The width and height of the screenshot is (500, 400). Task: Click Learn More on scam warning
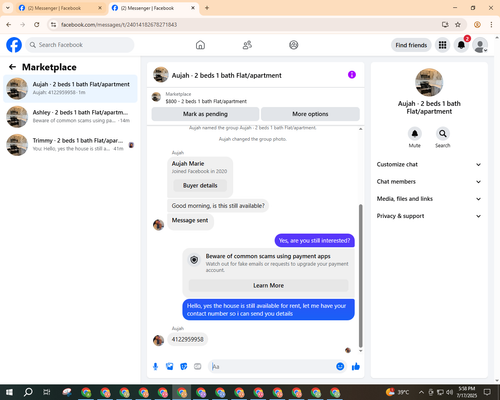tap(268, 286)
